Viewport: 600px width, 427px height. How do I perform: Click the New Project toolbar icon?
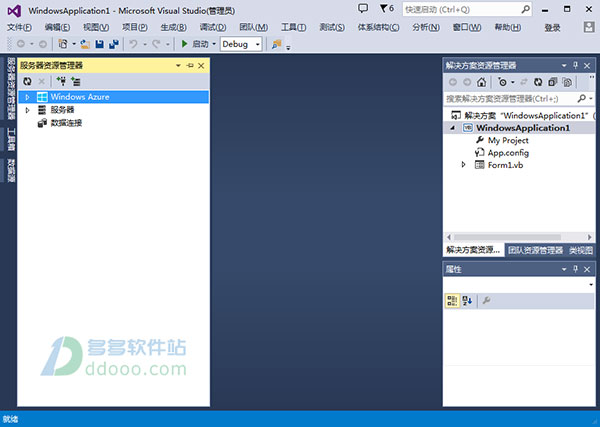(x=63, y=44)
